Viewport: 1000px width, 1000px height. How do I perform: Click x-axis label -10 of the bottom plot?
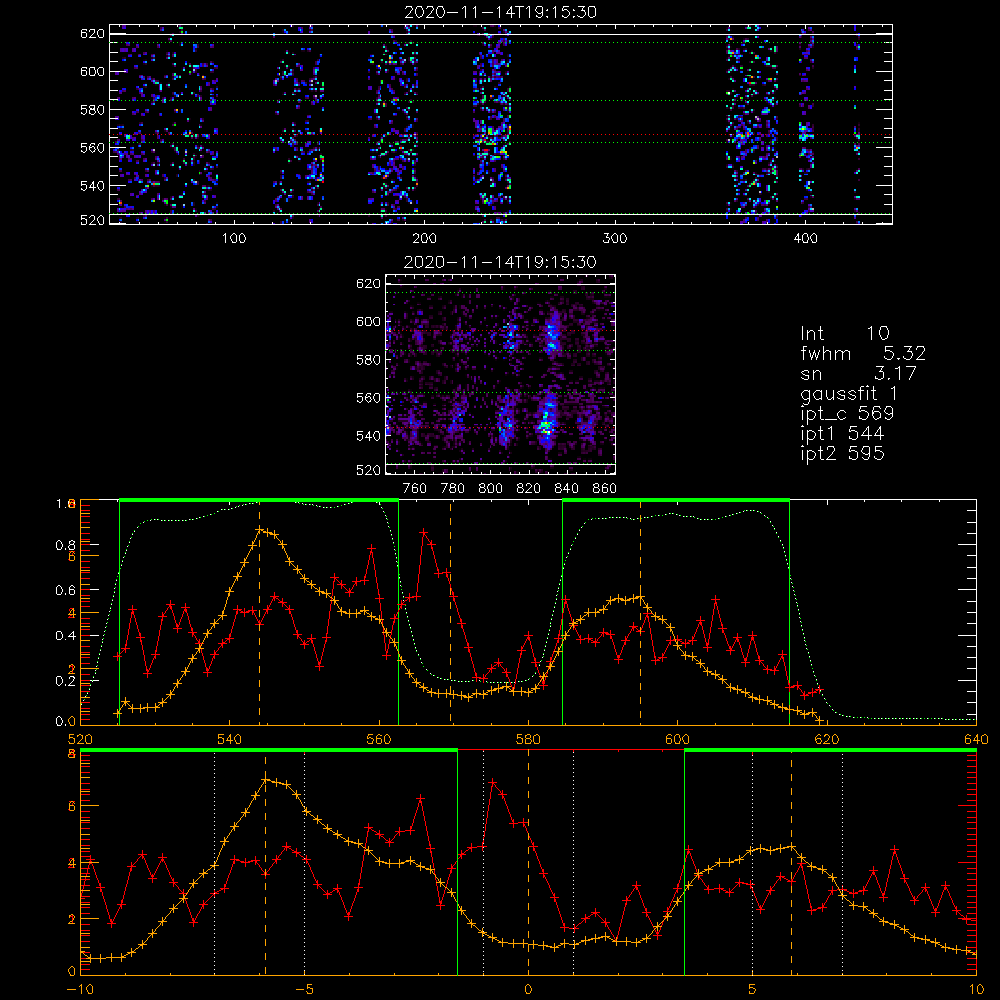pos(80,990)
